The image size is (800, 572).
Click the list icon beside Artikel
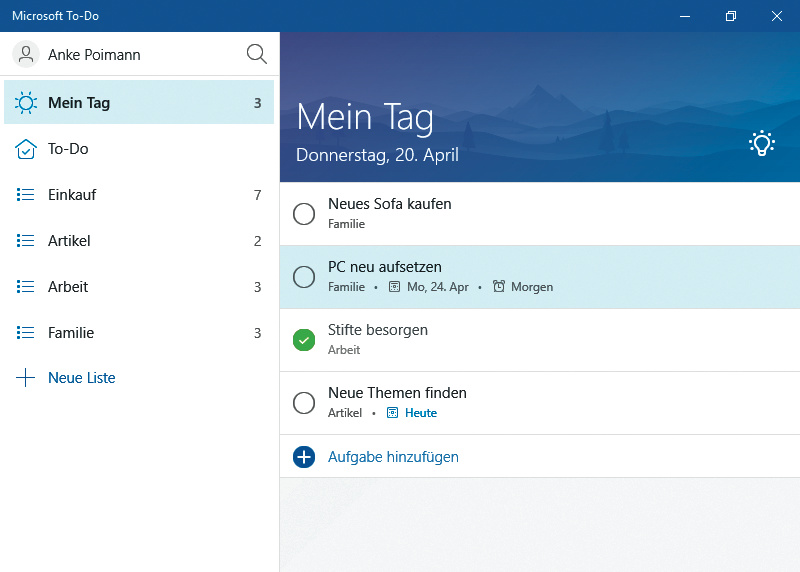click(26, 241)
